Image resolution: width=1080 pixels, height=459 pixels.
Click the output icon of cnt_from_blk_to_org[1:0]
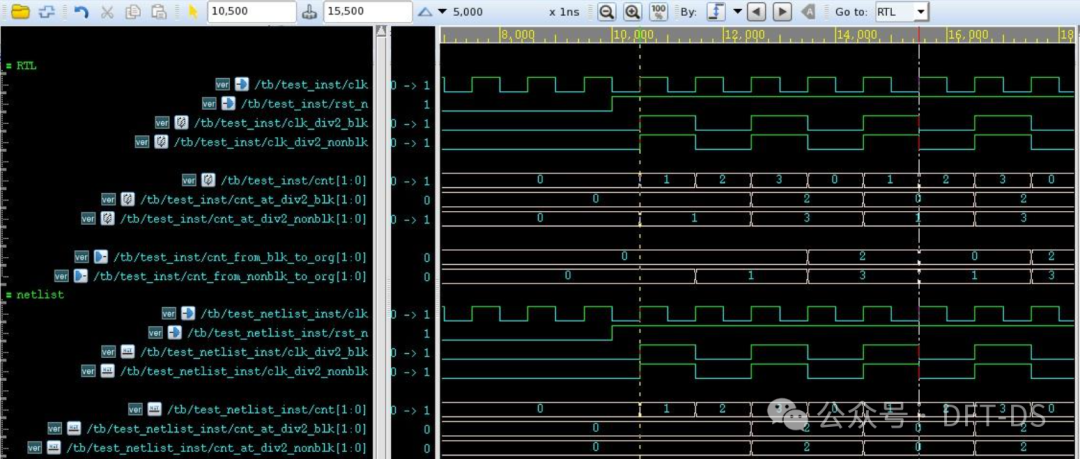pos(101,257)
